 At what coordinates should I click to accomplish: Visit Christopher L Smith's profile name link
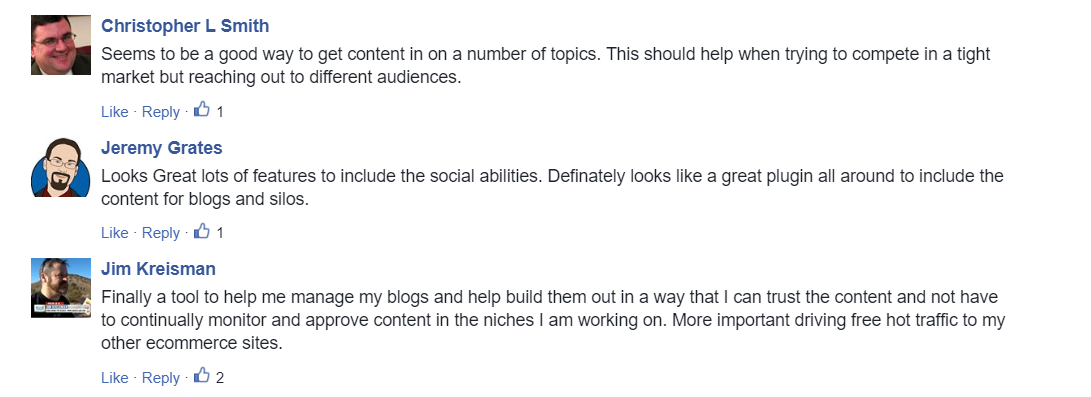click(x=185, y=26)
